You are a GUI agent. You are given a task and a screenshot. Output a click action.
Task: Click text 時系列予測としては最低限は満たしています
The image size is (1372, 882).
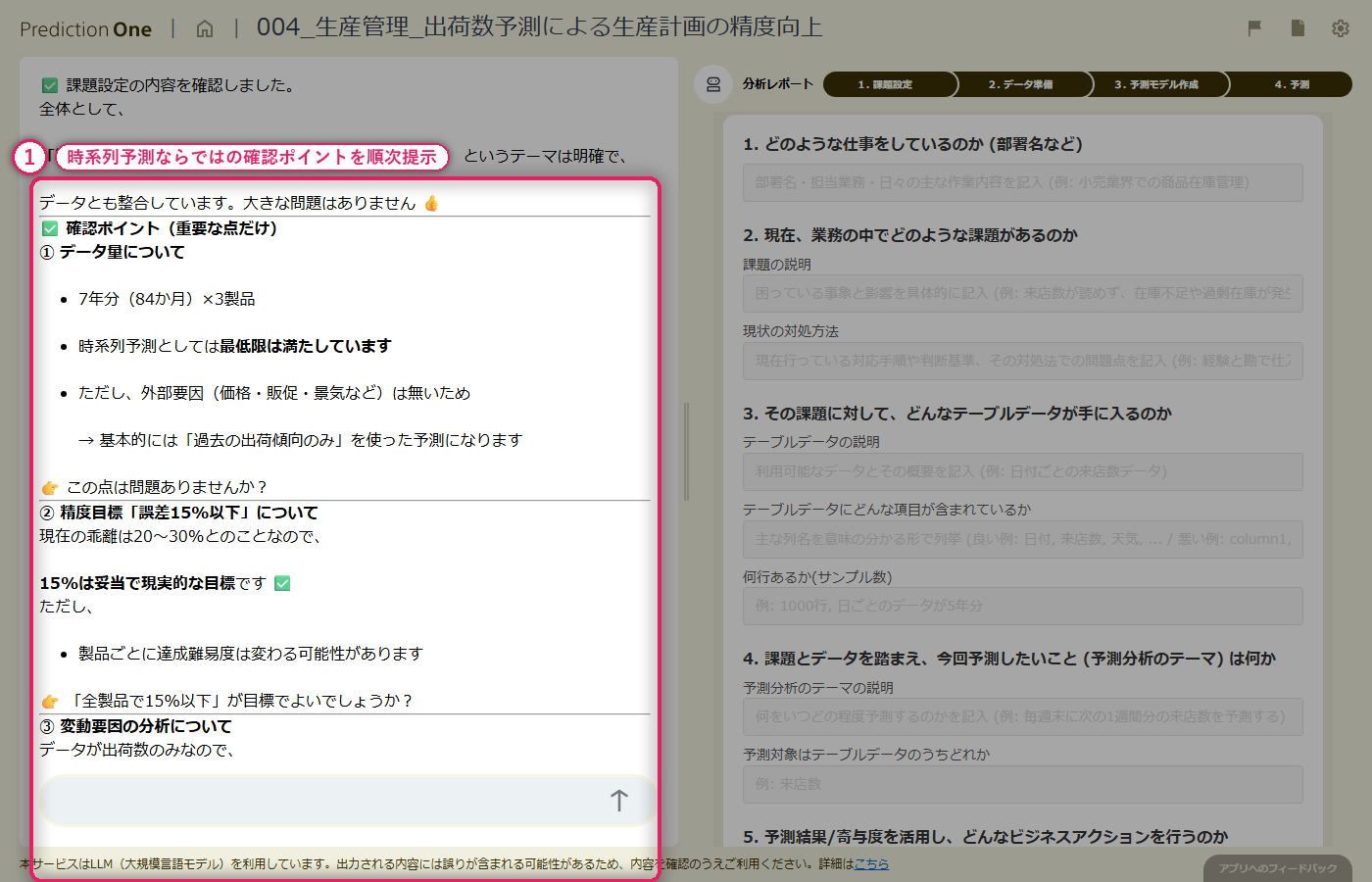[235, 346]
